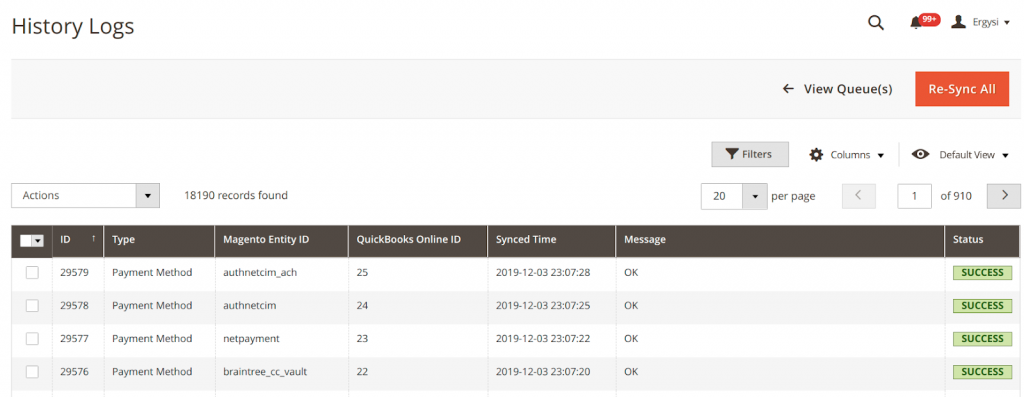Open the View Queue(s) link

pos(837,89)
